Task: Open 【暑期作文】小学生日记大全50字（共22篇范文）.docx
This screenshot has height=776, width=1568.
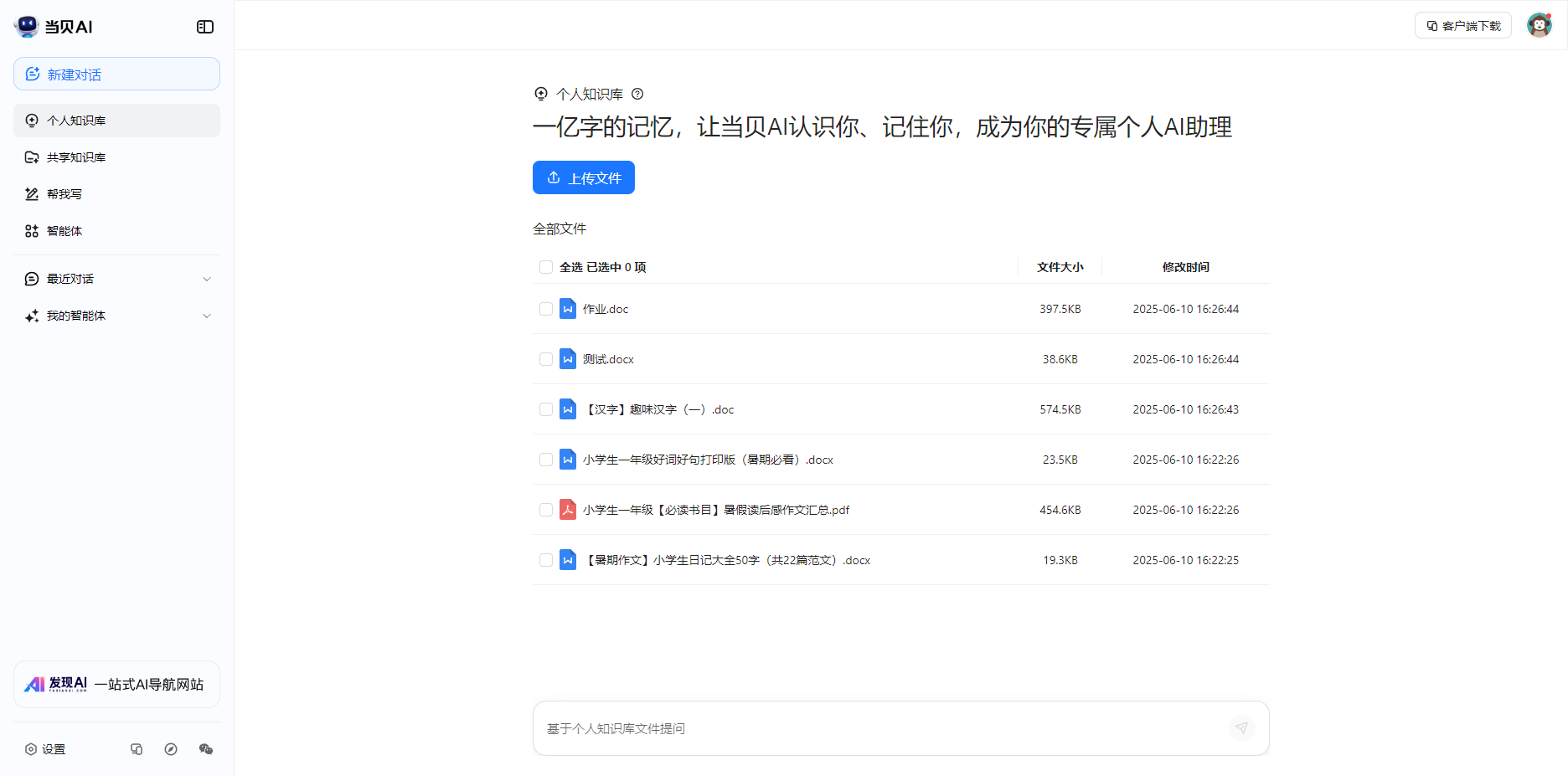Action: [x=727, y=560]
